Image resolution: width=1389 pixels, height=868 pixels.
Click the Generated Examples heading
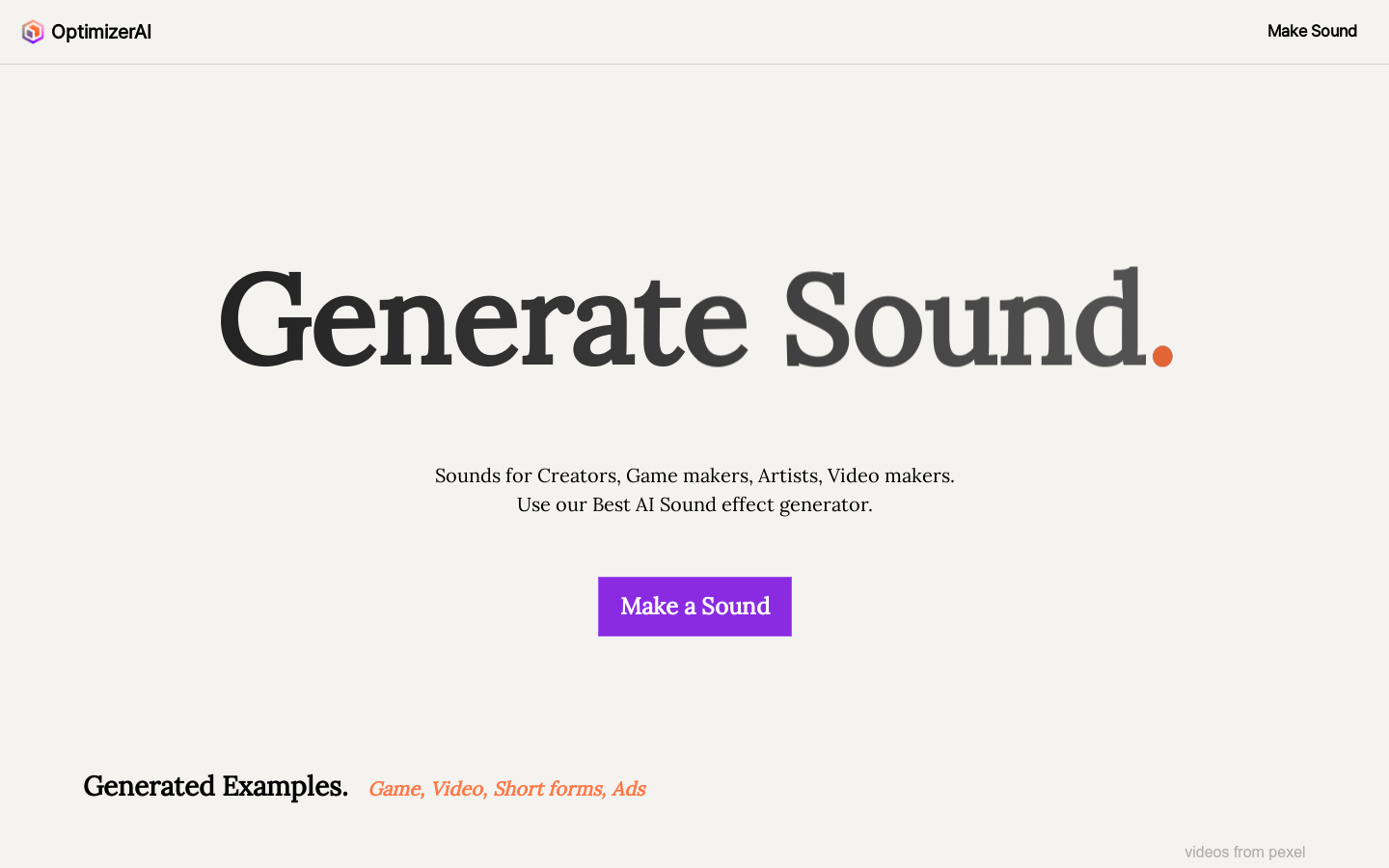point(215,786)
